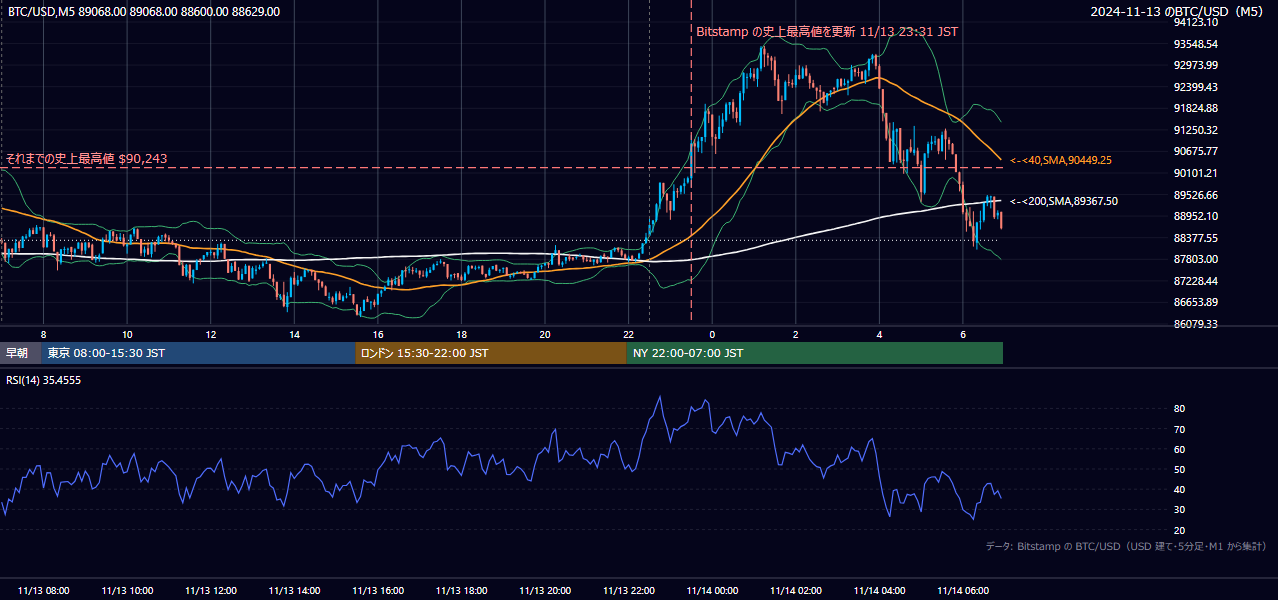
Task: Click the 92399.43 price axis value
Action: coord(1196,87)
